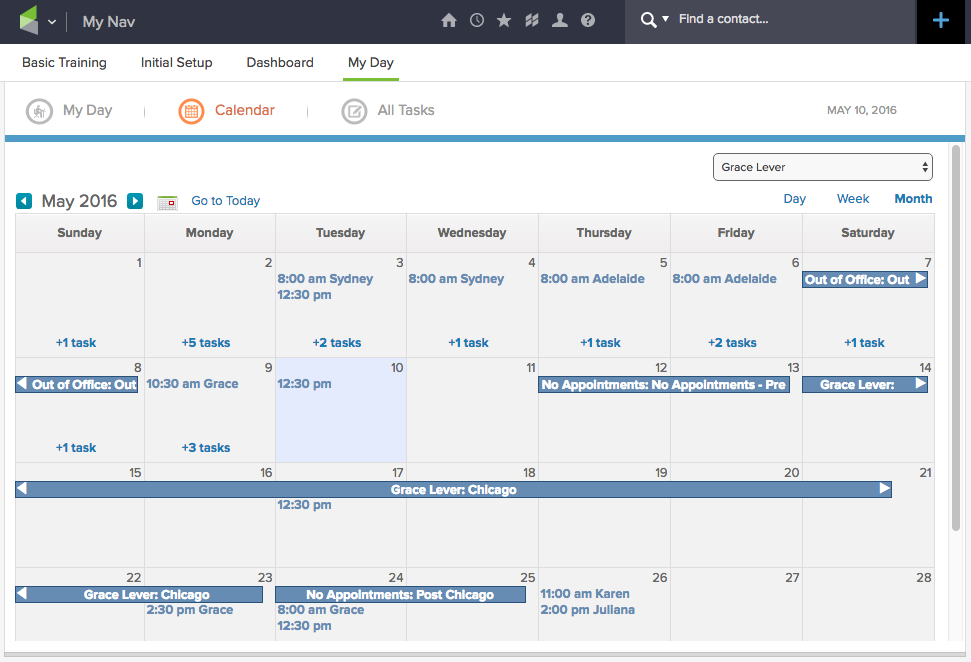Open recent items clock icon
The image size is (971, 662).
coord(477,20)
